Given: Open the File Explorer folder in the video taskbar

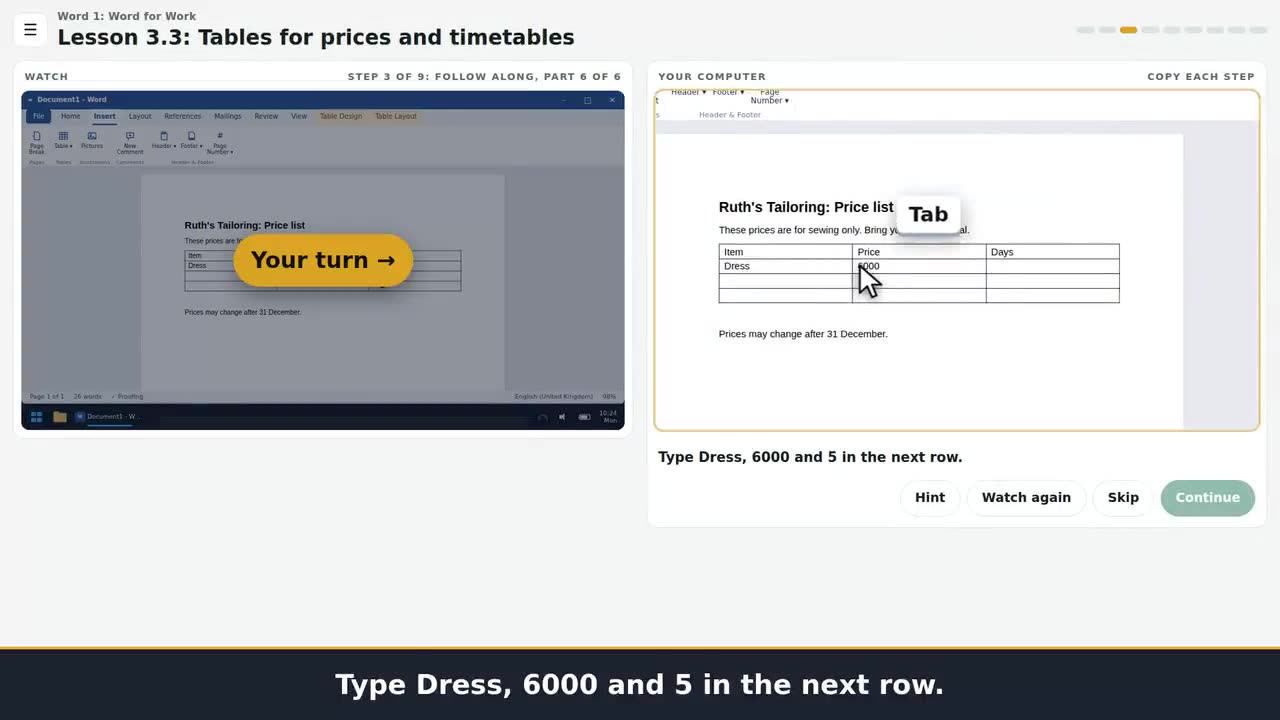Looking at the screenshot, I should [59, 416].
